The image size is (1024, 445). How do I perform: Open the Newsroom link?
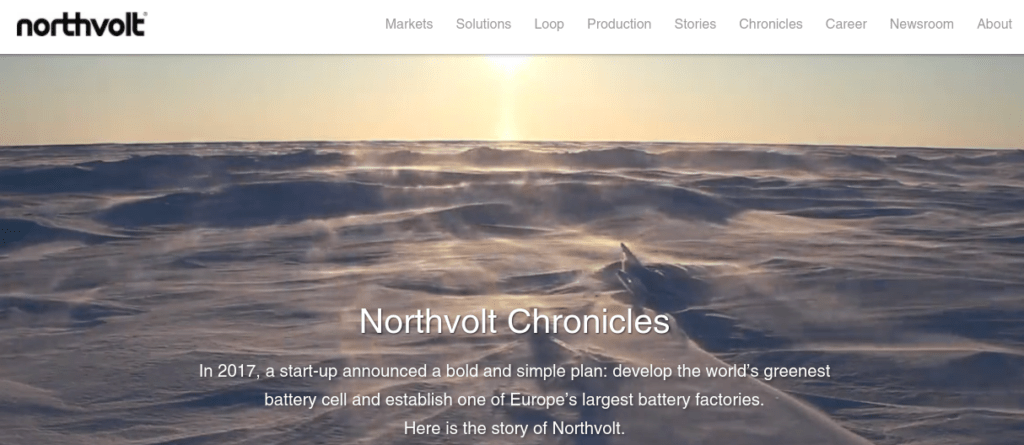(921, 24)
